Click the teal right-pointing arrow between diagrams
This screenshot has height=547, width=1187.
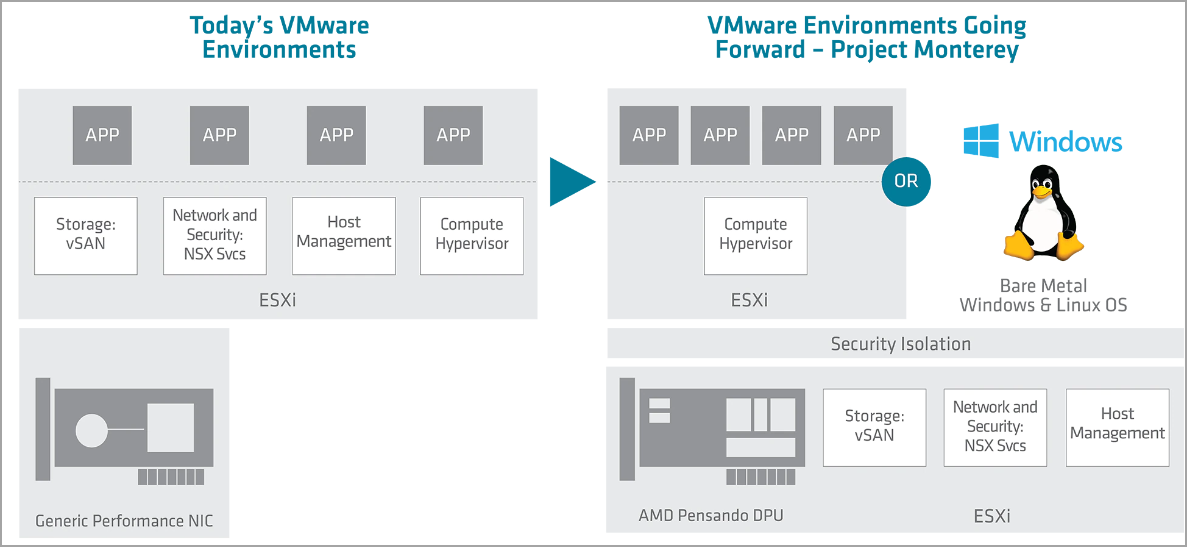click(x=573, y=182)
